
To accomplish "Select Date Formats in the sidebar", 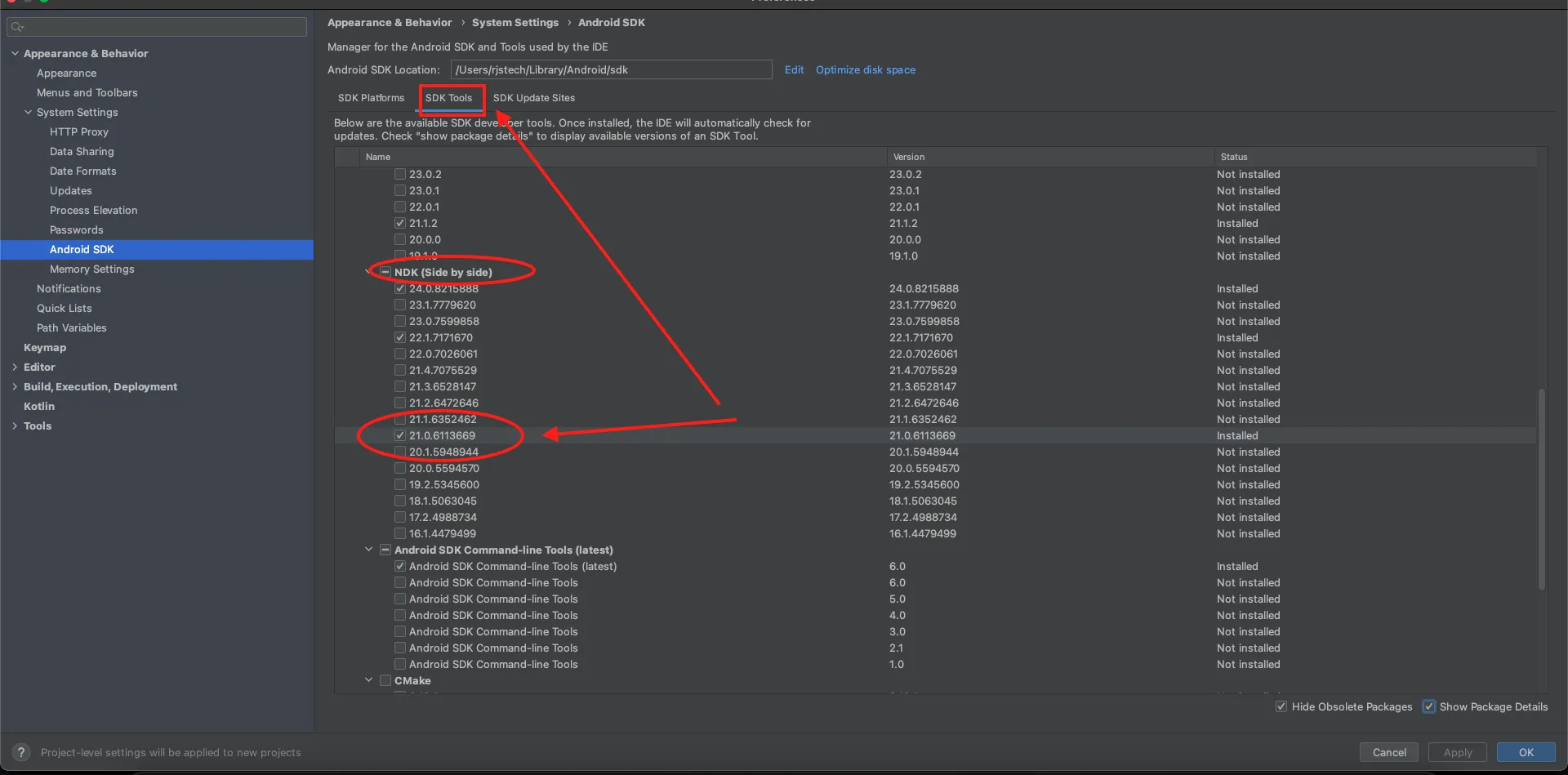I will pos(83,171).
